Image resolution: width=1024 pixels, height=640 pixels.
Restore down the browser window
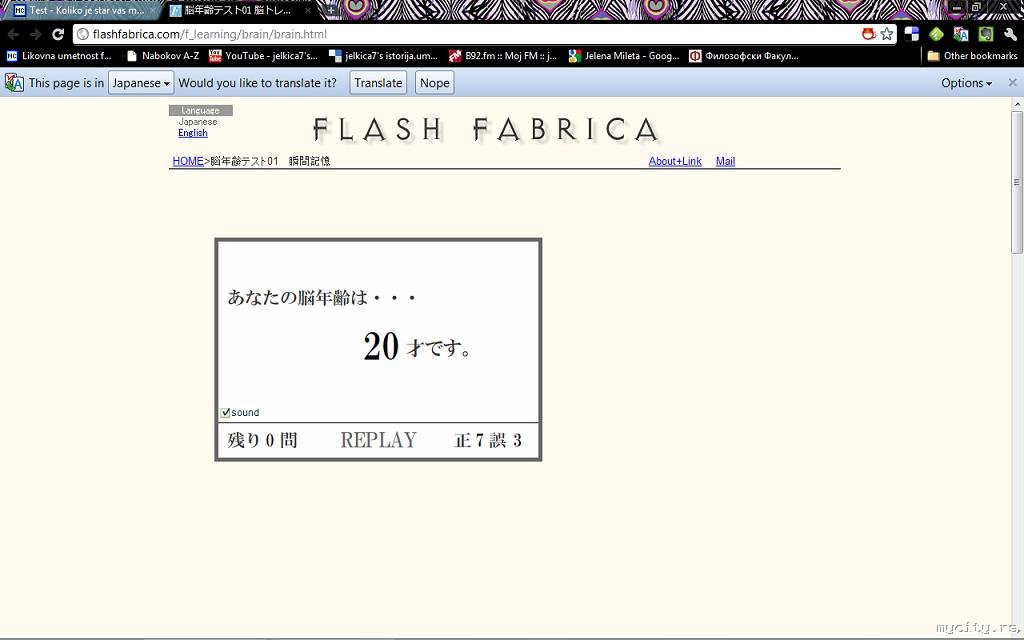977,7
